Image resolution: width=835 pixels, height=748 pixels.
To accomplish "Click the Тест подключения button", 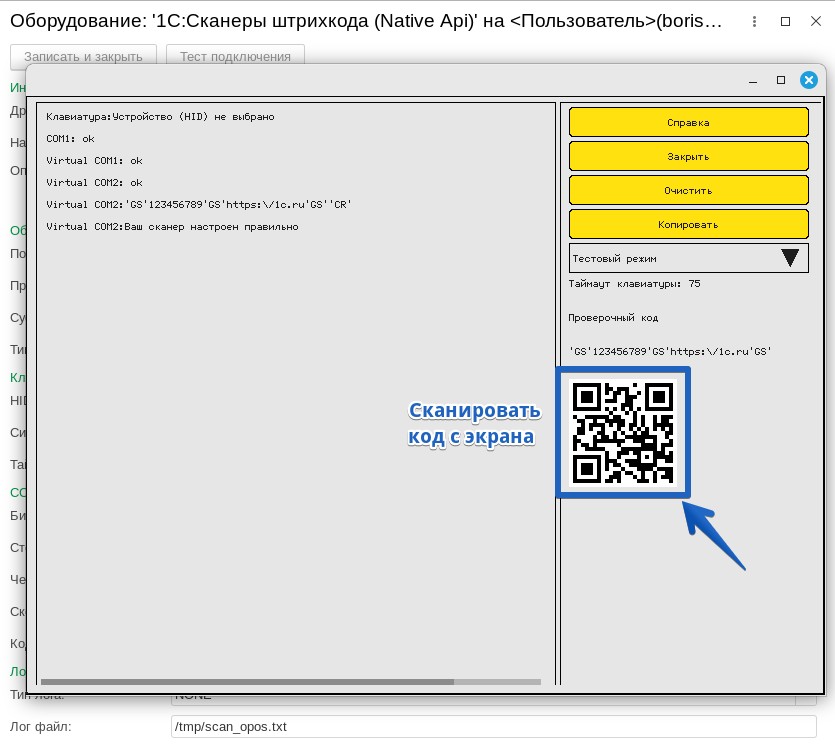I will 235,56.
